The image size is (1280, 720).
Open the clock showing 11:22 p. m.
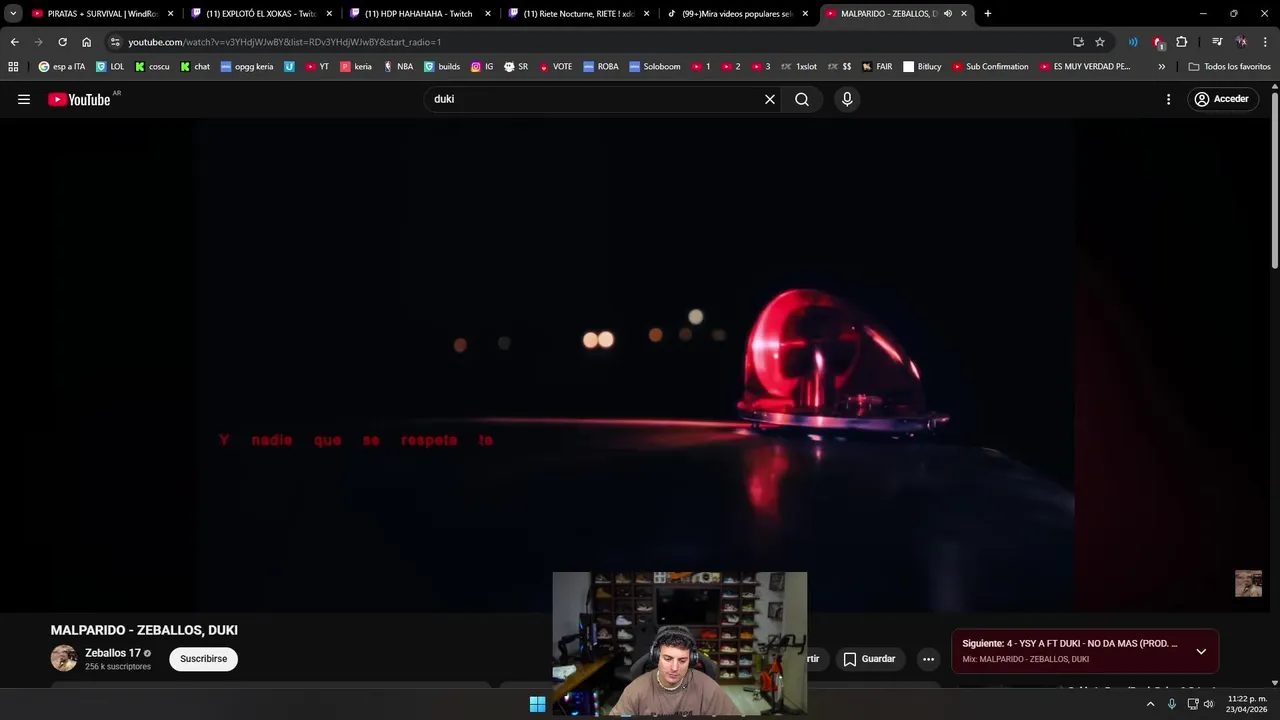(x=1247, y=704)
